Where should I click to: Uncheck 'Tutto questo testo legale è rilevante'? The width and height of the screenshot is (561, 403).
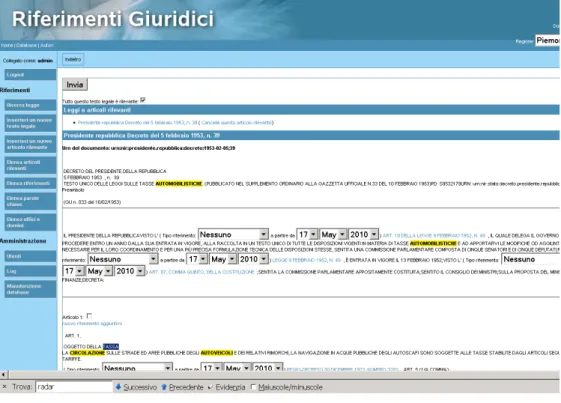[143, 100]
